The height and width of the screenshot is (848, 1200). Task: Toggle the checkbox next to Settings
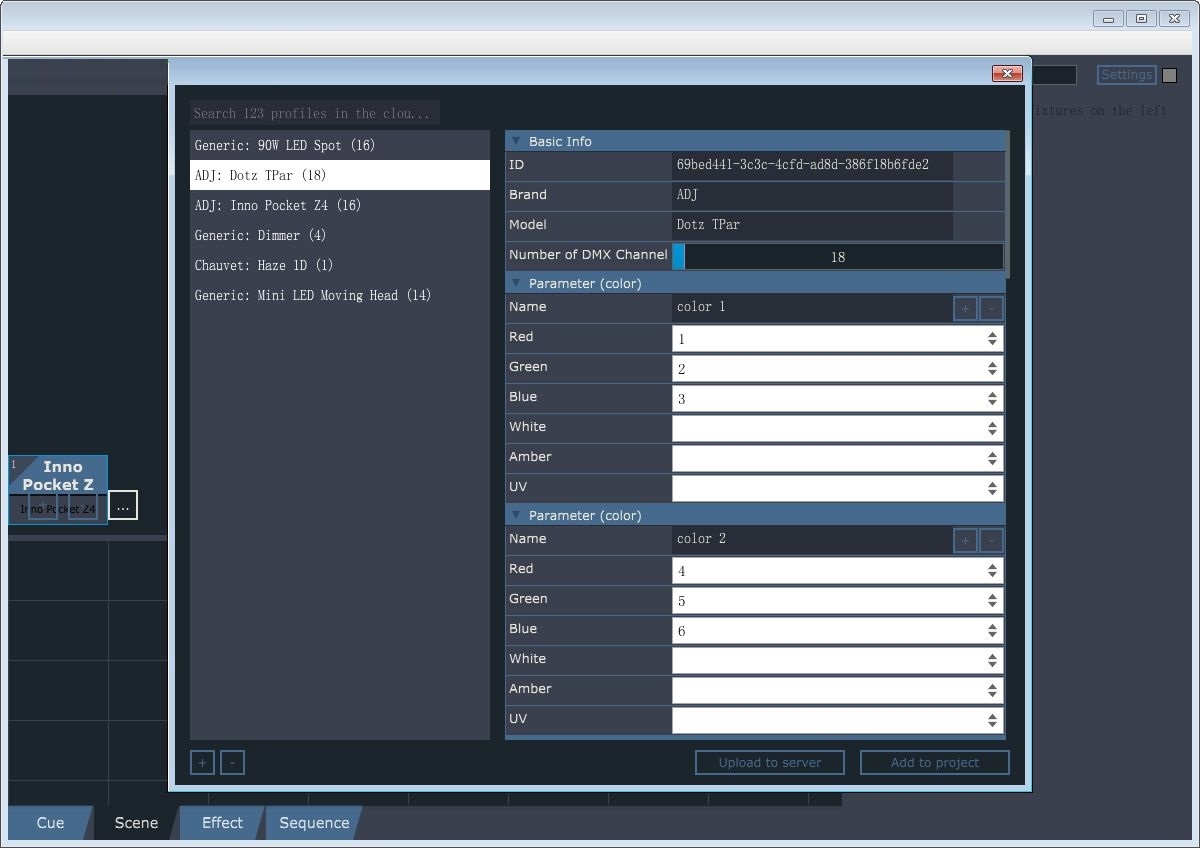[x=1169, y=75]
